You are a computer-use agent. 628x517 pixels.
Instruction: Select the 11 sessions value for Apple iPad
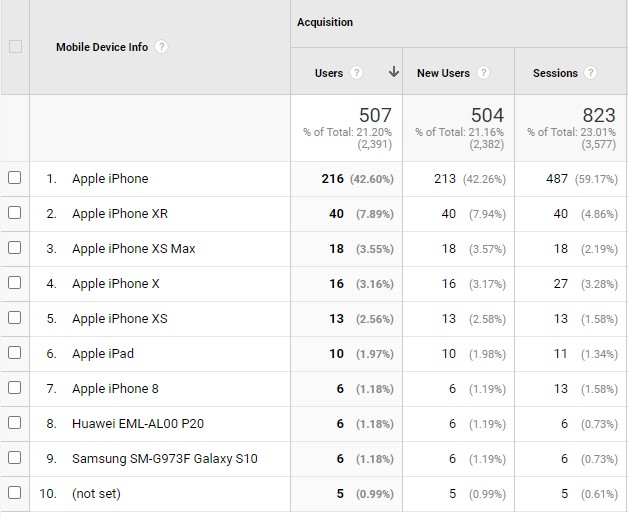pos(561,354)
